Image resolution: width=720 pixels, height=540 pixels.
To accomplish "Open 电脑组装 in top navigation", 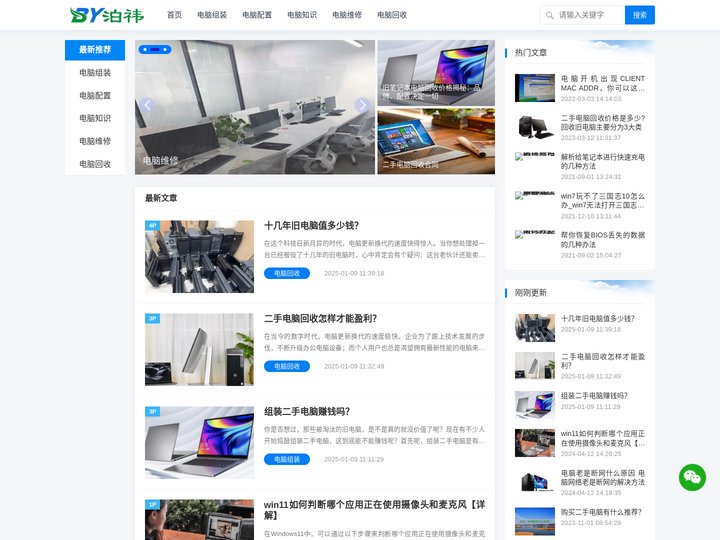I will click(x=212, y=15).
